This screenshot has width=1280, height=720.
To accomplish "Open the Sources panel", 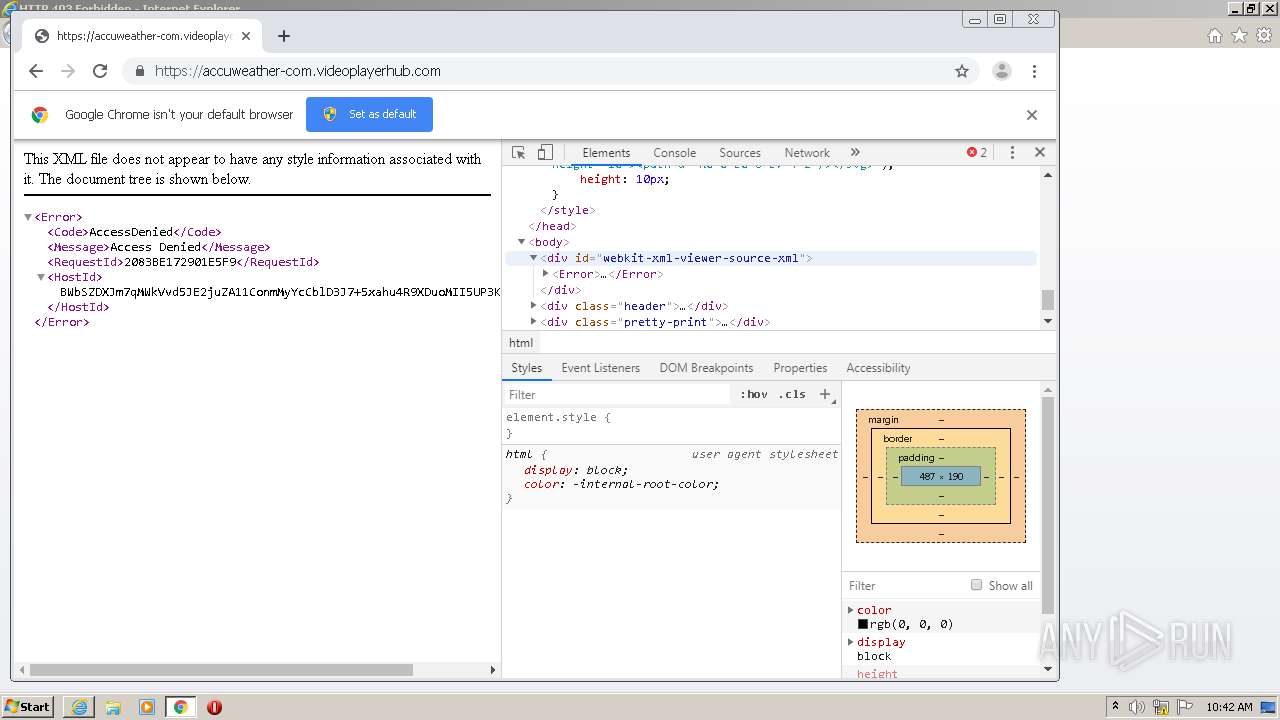I will pyautogui.click(x=740, y=153).
